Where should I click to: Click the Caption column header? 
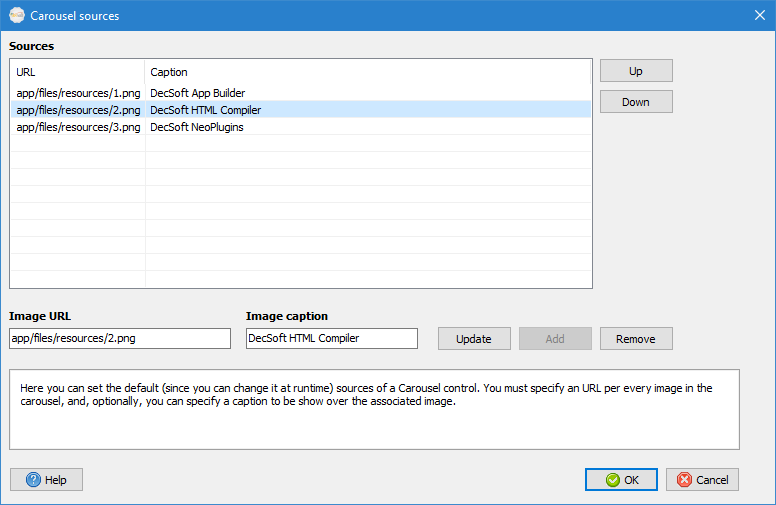367,72
